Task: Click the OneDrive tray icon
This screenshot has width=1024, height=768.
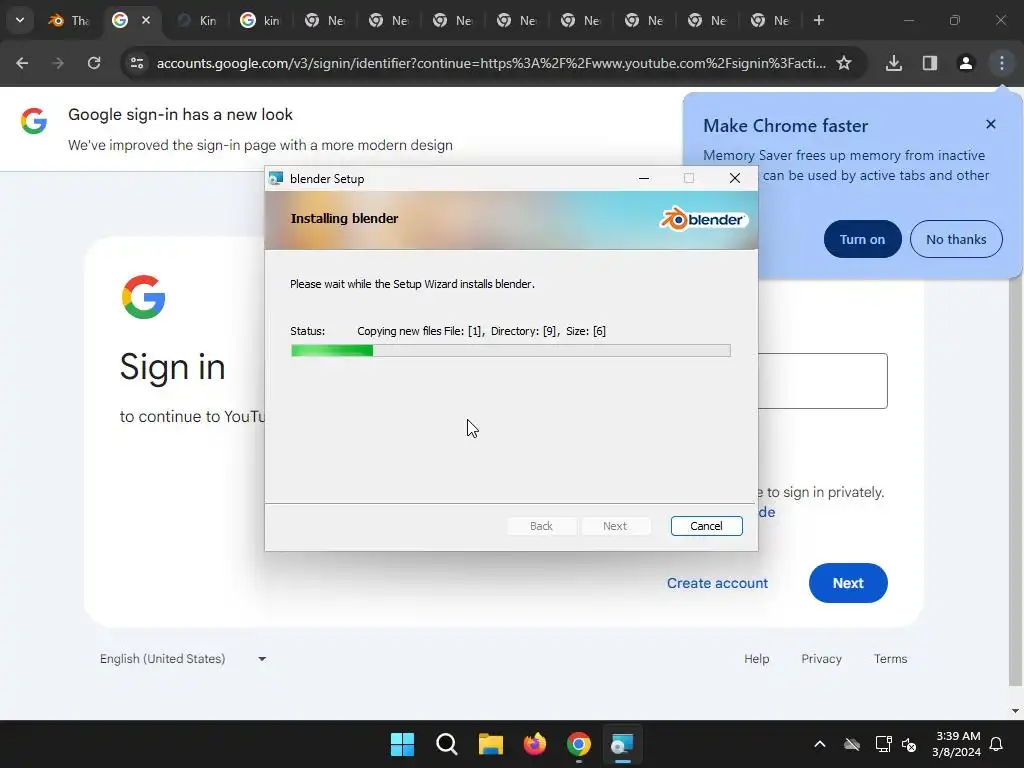Action: [x=852, y=744]
